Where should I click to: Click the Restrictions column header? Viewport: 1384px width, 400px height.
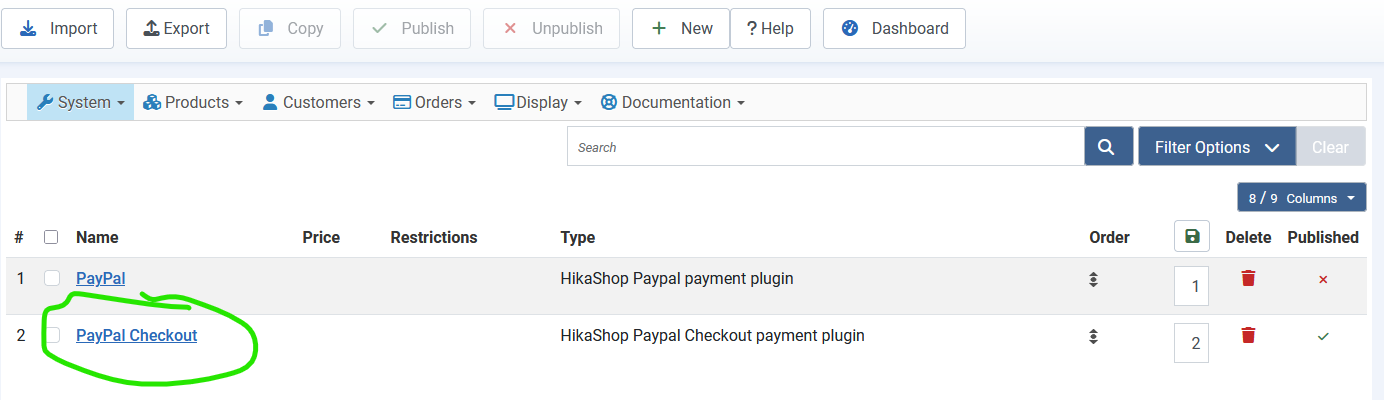[x=434, y=237]
